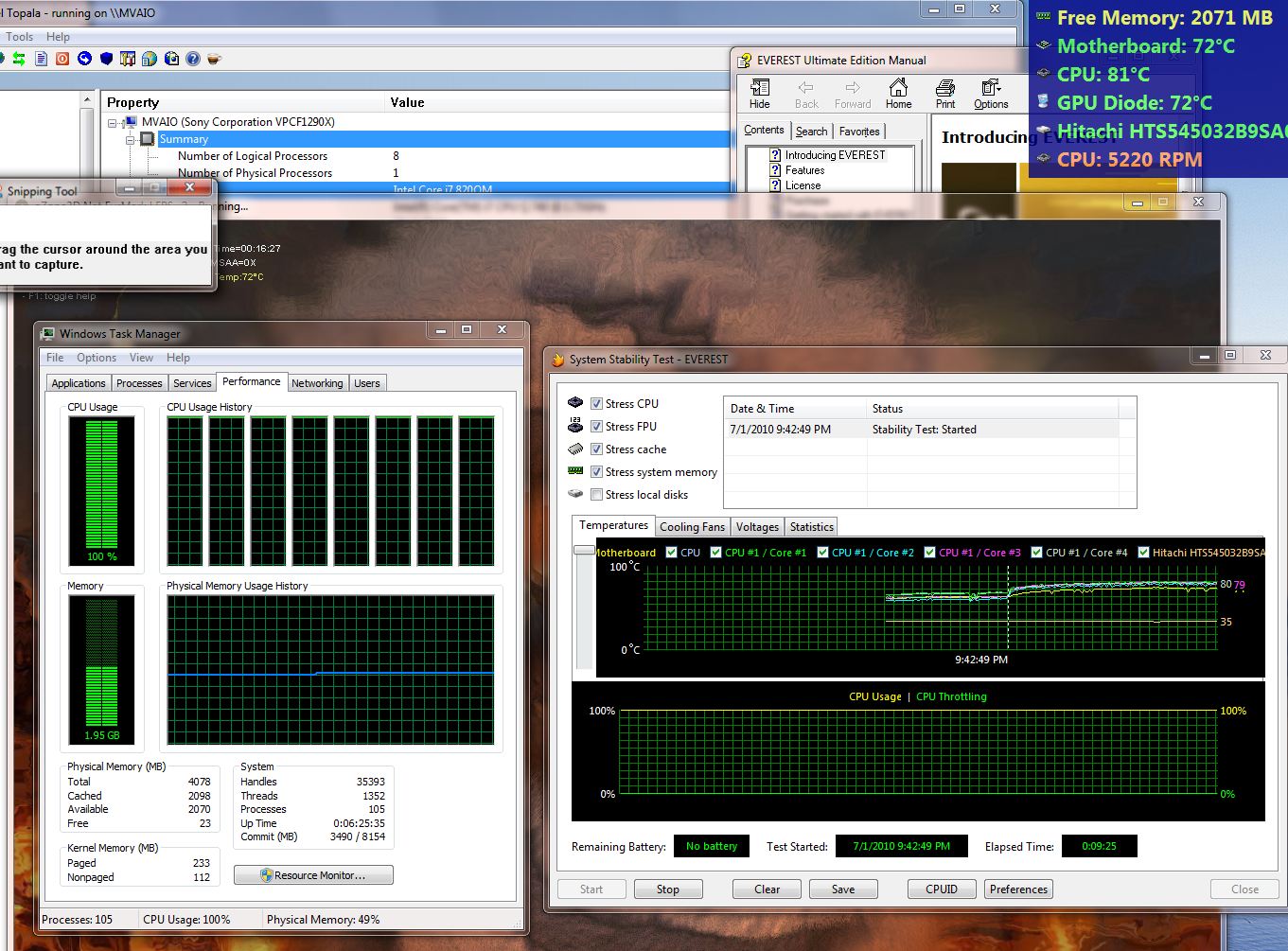This screenshot has height=951, width=1288.
Task: Toggle the CPU #1 / Core #3 graph checkbox
Action: click(x=929, y=553)
